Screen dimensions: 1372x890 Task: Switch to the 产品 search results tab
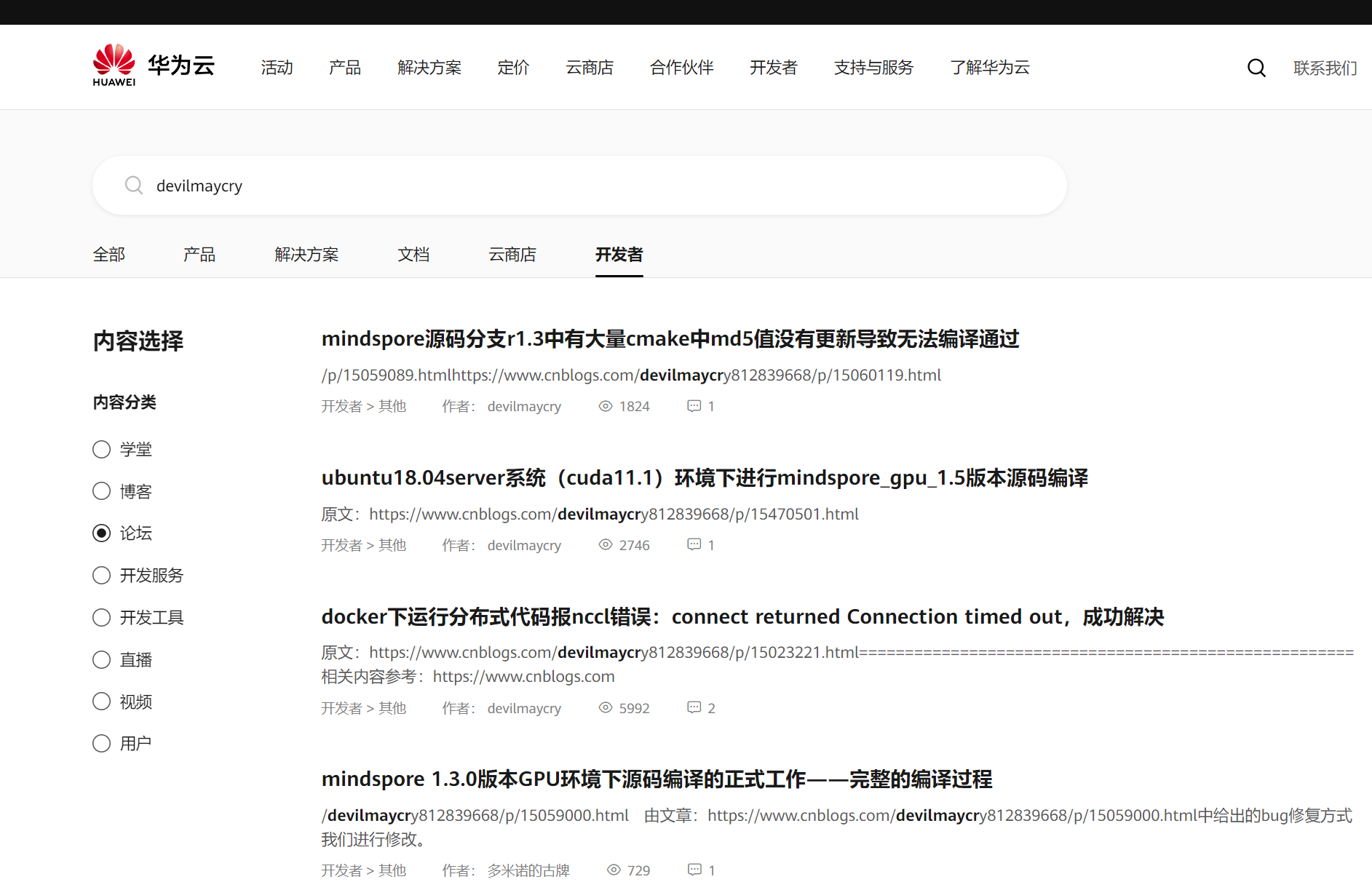tap(199, 255)
